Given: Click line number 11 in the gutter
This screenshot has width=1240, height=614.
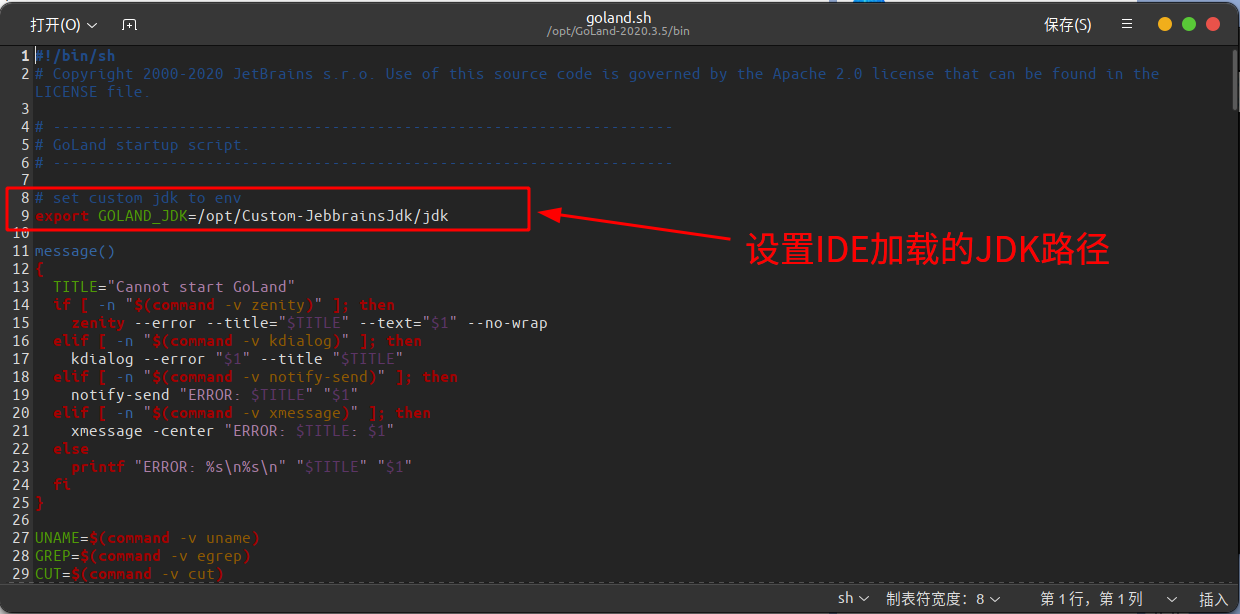Looking at the screenshot, I should coord(20,251).
